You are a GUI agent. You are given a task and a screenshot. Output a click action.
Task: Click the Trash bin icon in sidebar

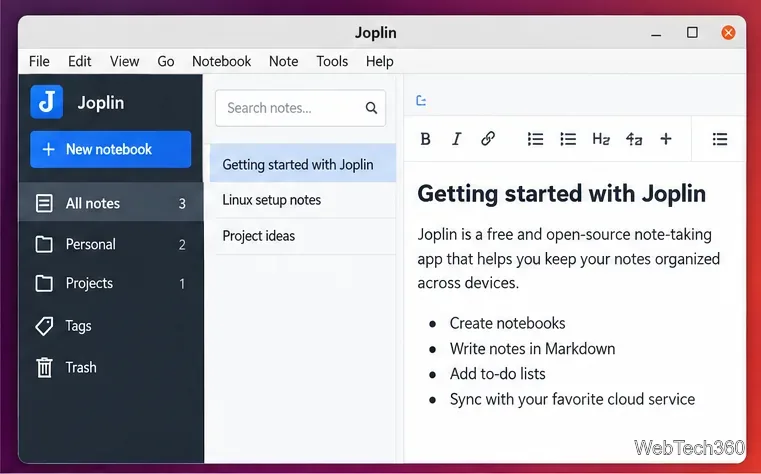point(45,367)
